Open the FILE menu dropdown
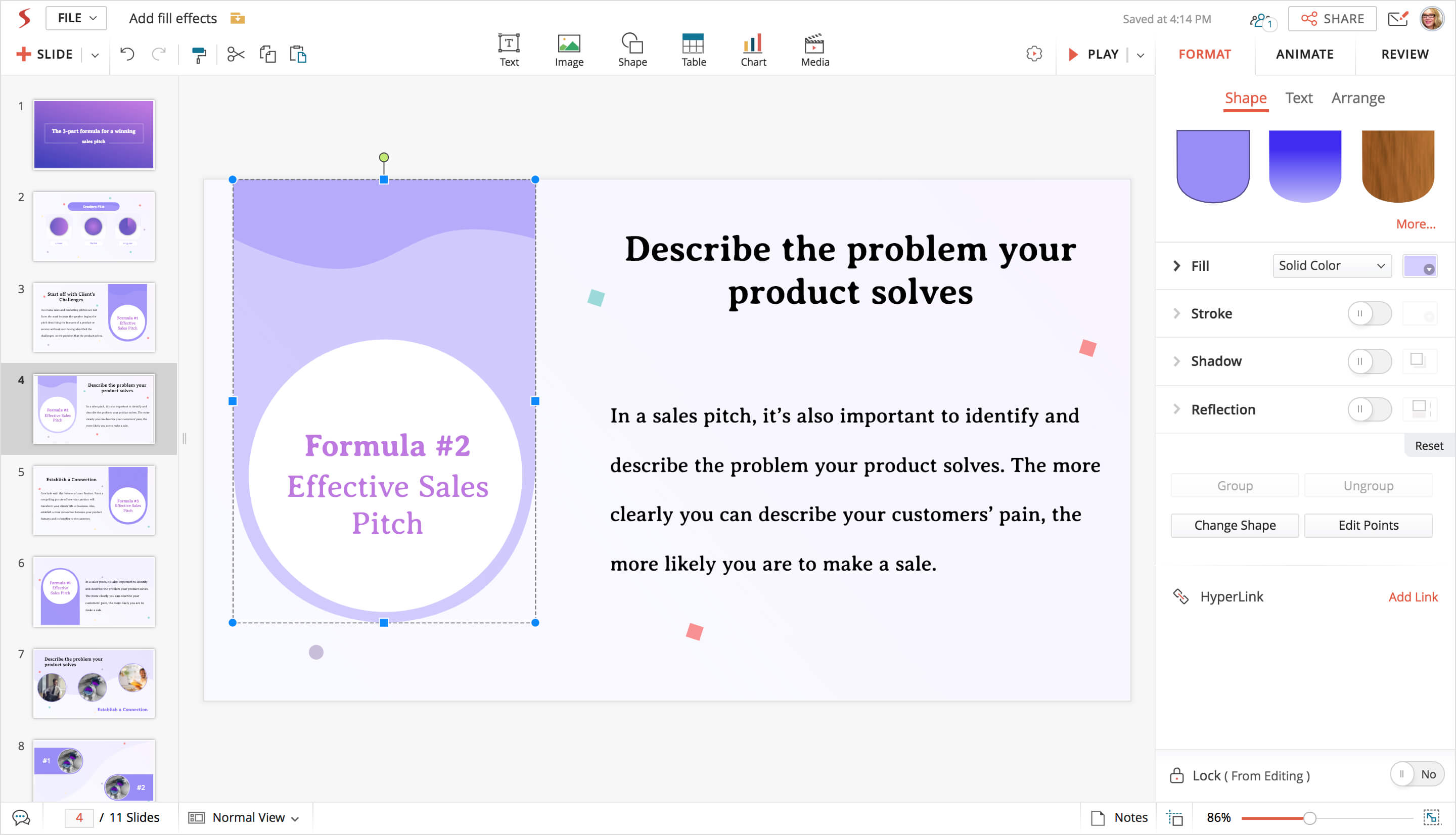 (x=76, y=18)
